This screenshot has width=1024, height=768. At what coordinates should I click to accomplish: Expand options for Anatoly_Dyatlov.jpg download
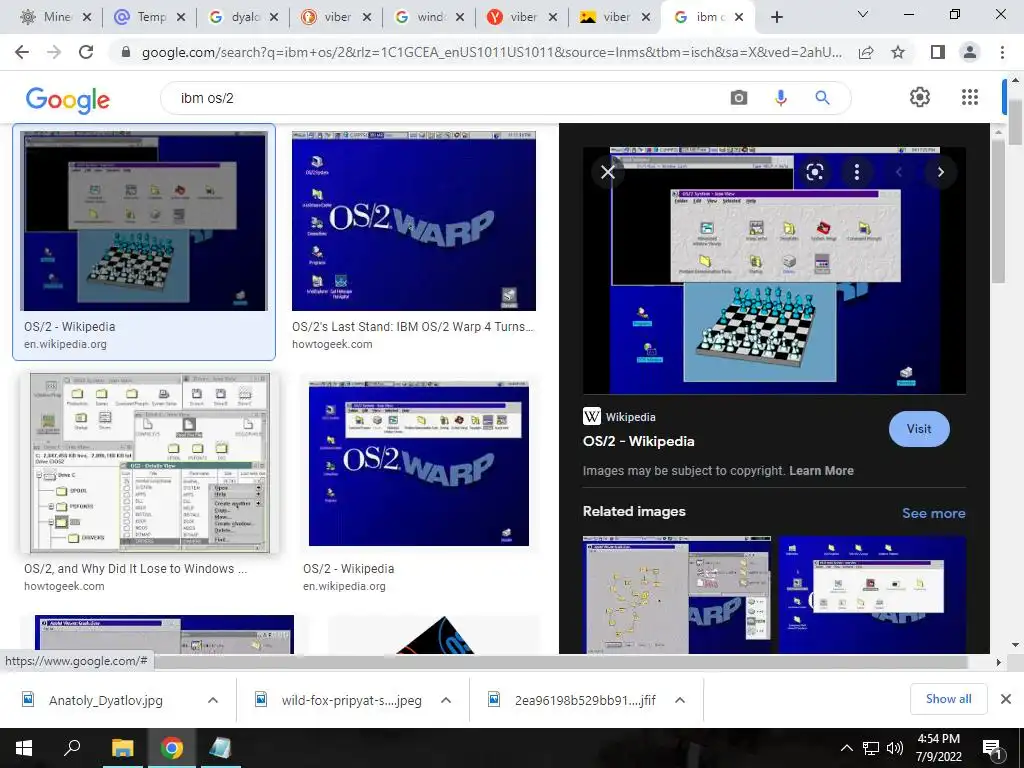click(213, 700)
